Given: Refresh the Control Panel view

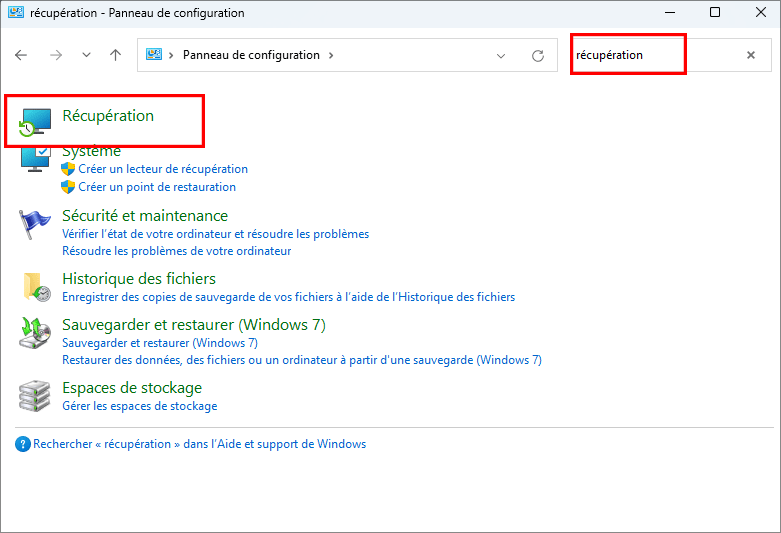Looking at the screenshot, I should pyautogui.click(x=537, y=56).
